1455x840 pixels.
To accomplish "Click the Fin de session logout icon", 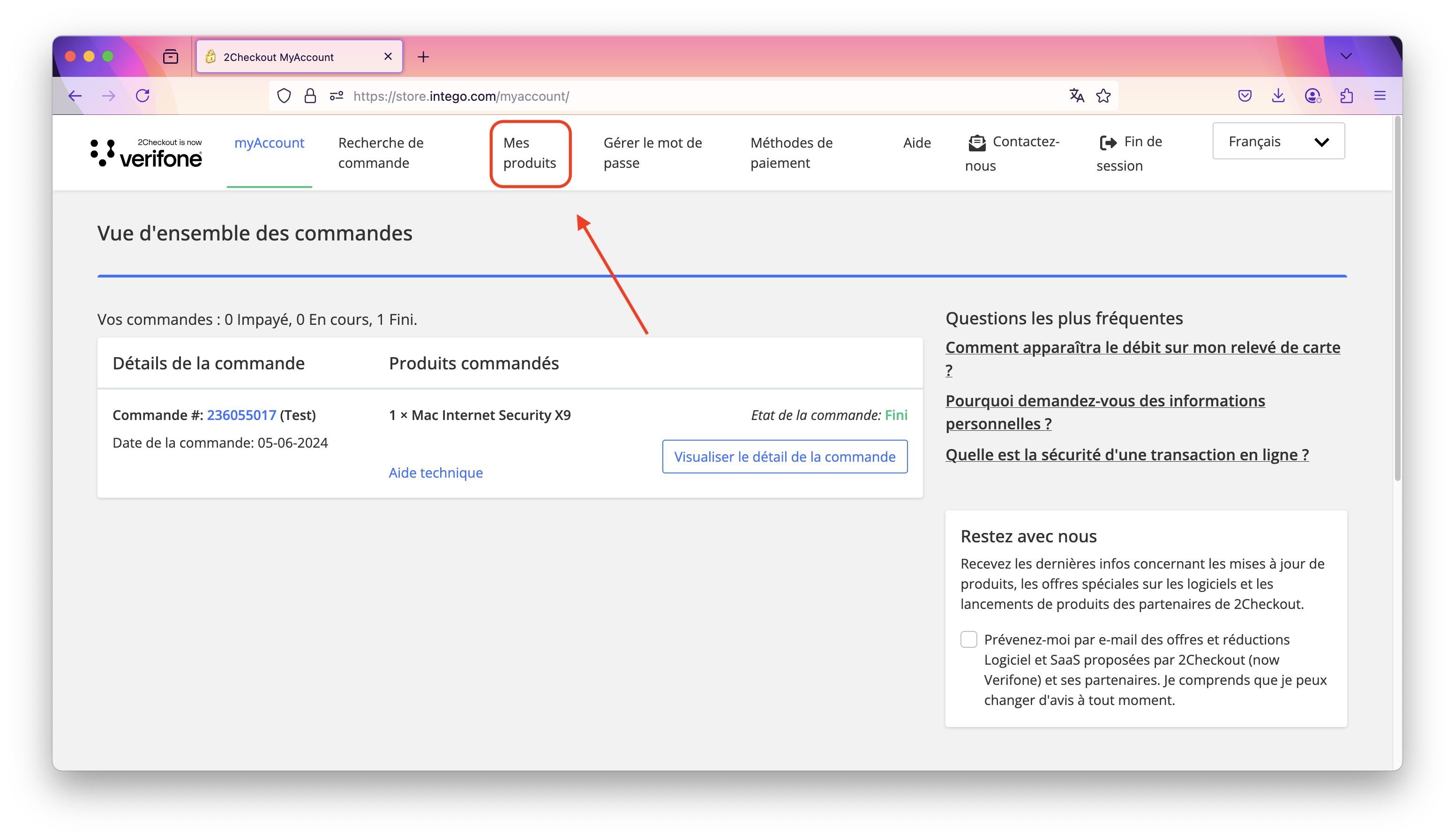I will 1108,142.
